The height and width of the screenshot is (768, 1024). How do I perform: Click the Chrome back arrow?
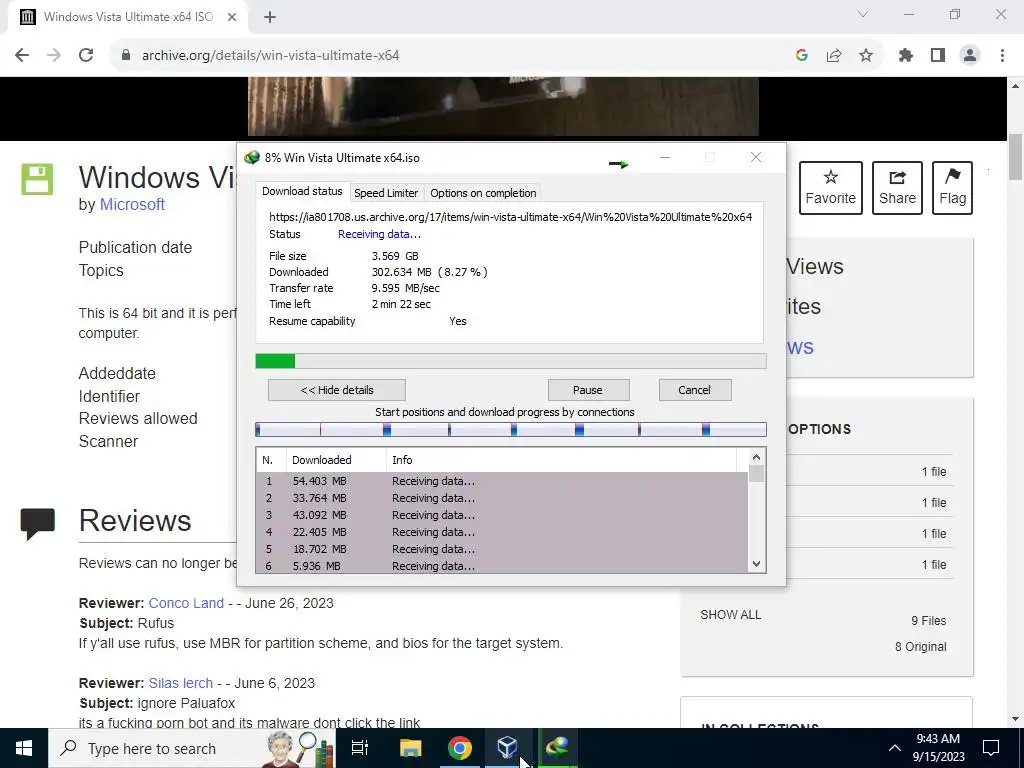click(22, 56)
